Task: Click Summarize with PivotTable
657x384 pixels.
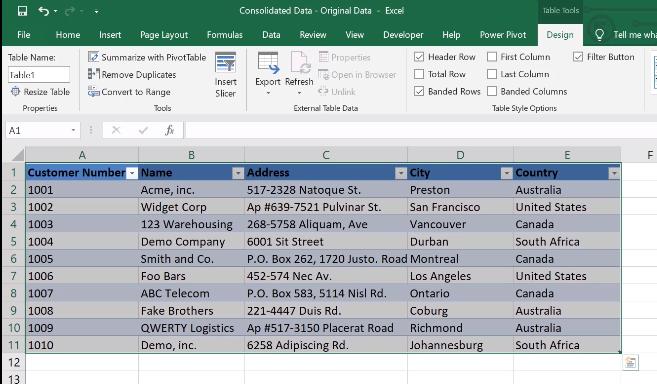Action: click(x=147, y=57)
